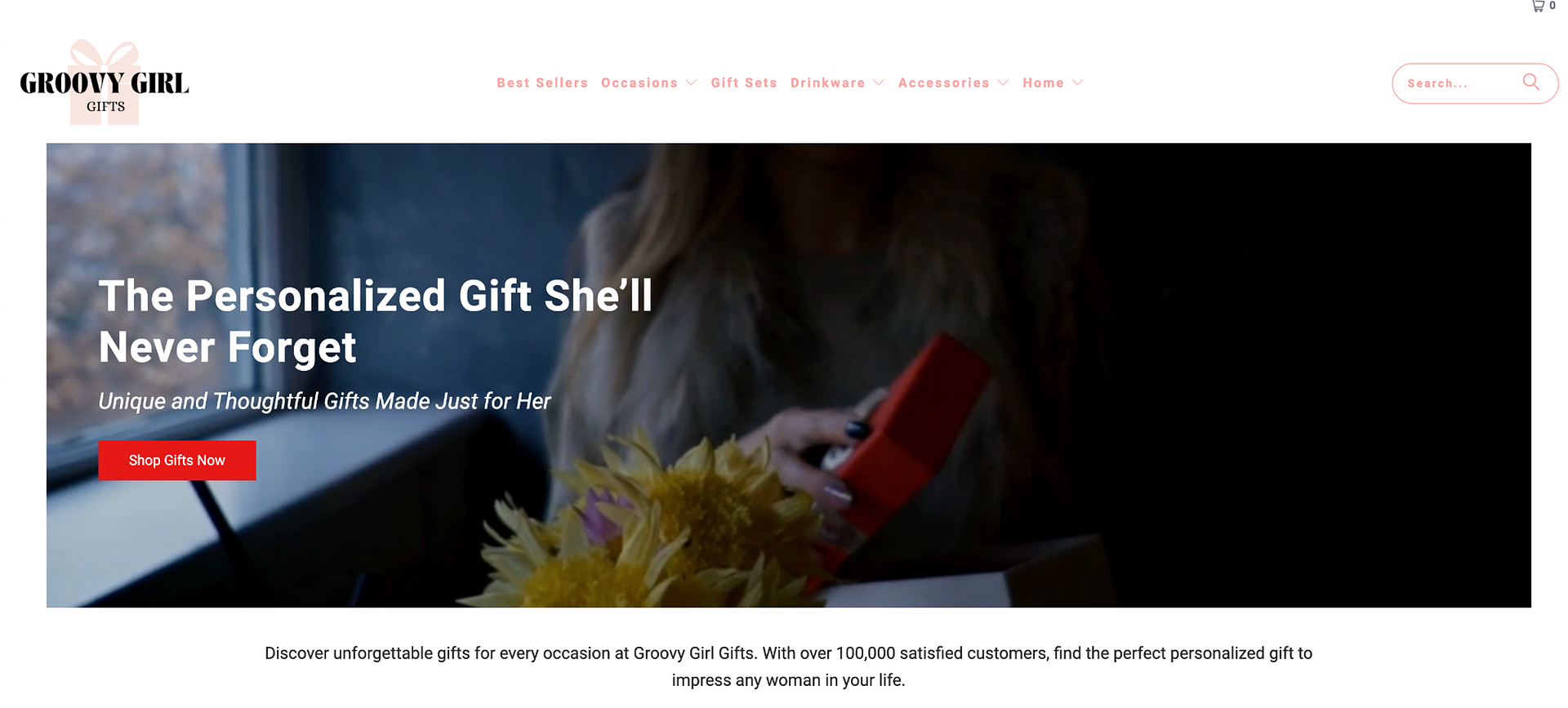This screenshot has width=1568, height=708.
Task: Select the Home menu label
Action: (x=1043, y=83)
